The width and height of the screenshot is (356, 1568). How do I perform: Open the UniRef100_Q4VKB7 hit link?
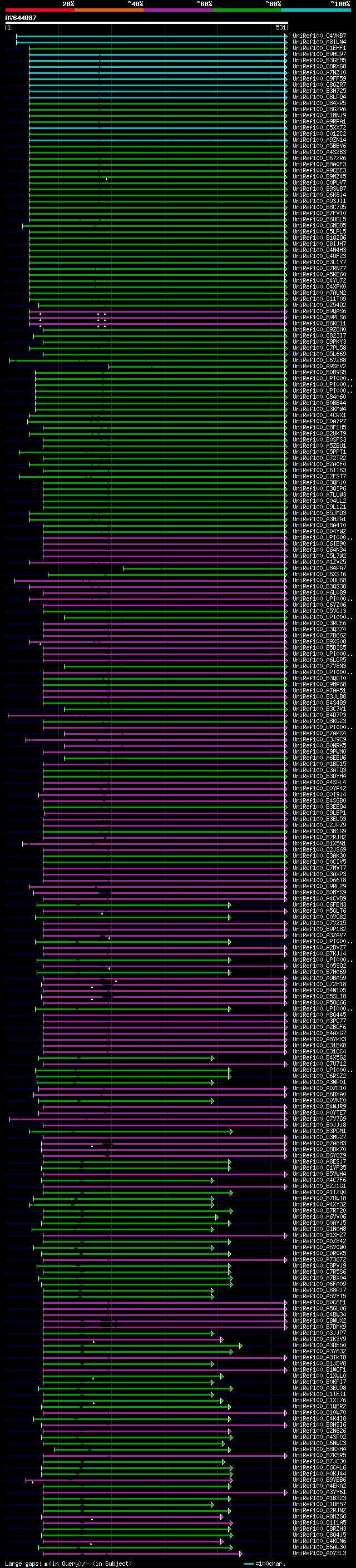tap(319, 36)
